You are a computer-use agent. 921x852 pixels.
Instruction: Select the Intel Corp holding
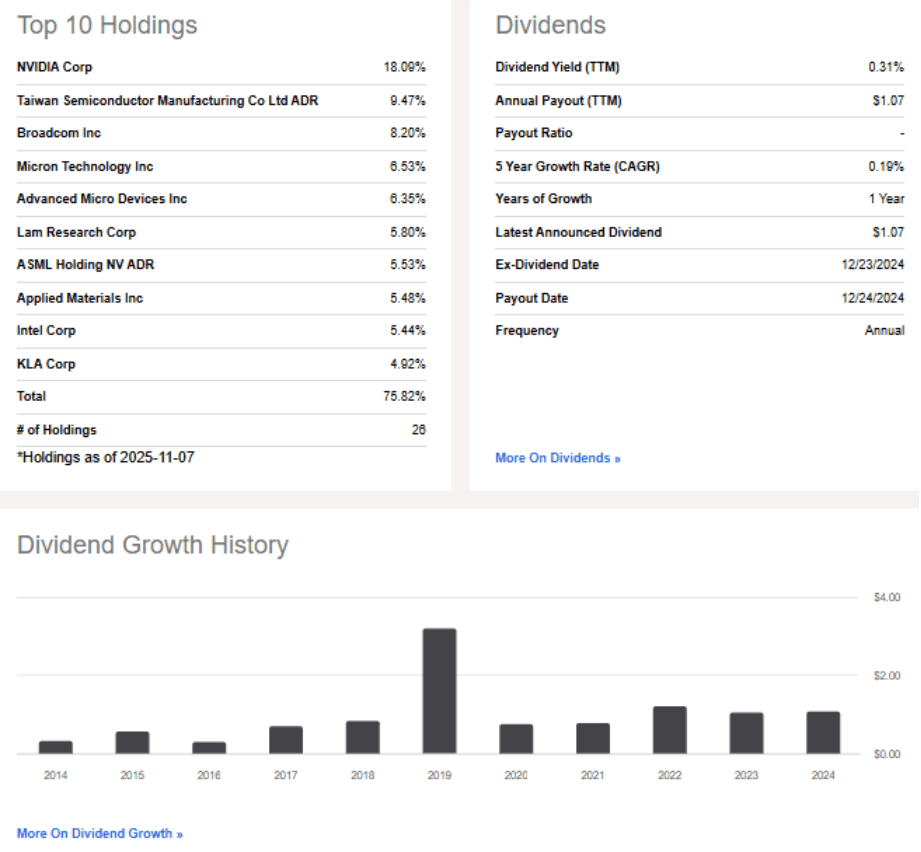pos(46,330)
